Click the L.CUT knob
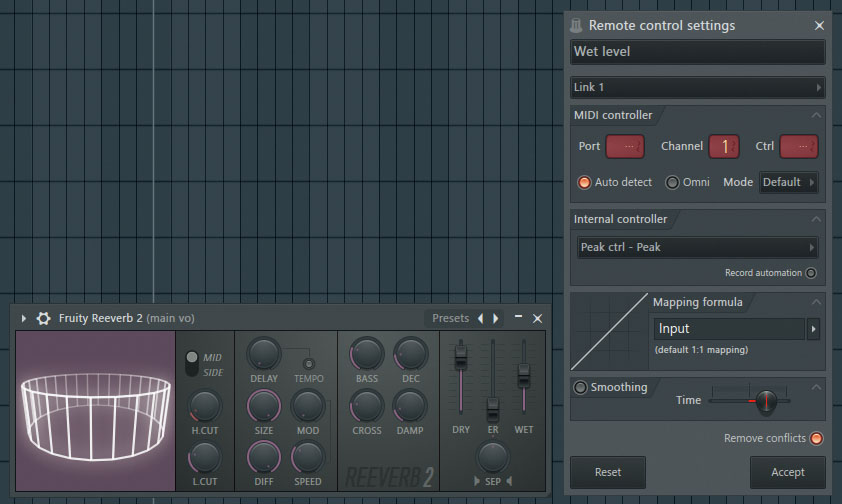 [x=205, y=458]
